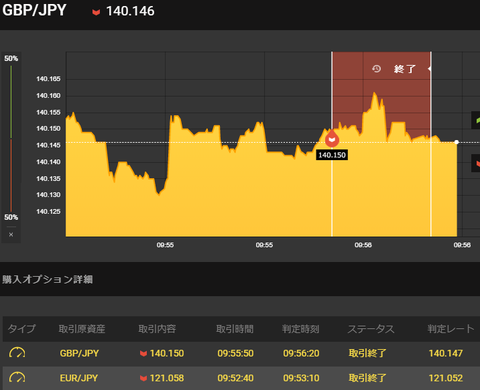Click the red down arrow beside table 140.150
480x390 pixels.
[x=144, y=354]
